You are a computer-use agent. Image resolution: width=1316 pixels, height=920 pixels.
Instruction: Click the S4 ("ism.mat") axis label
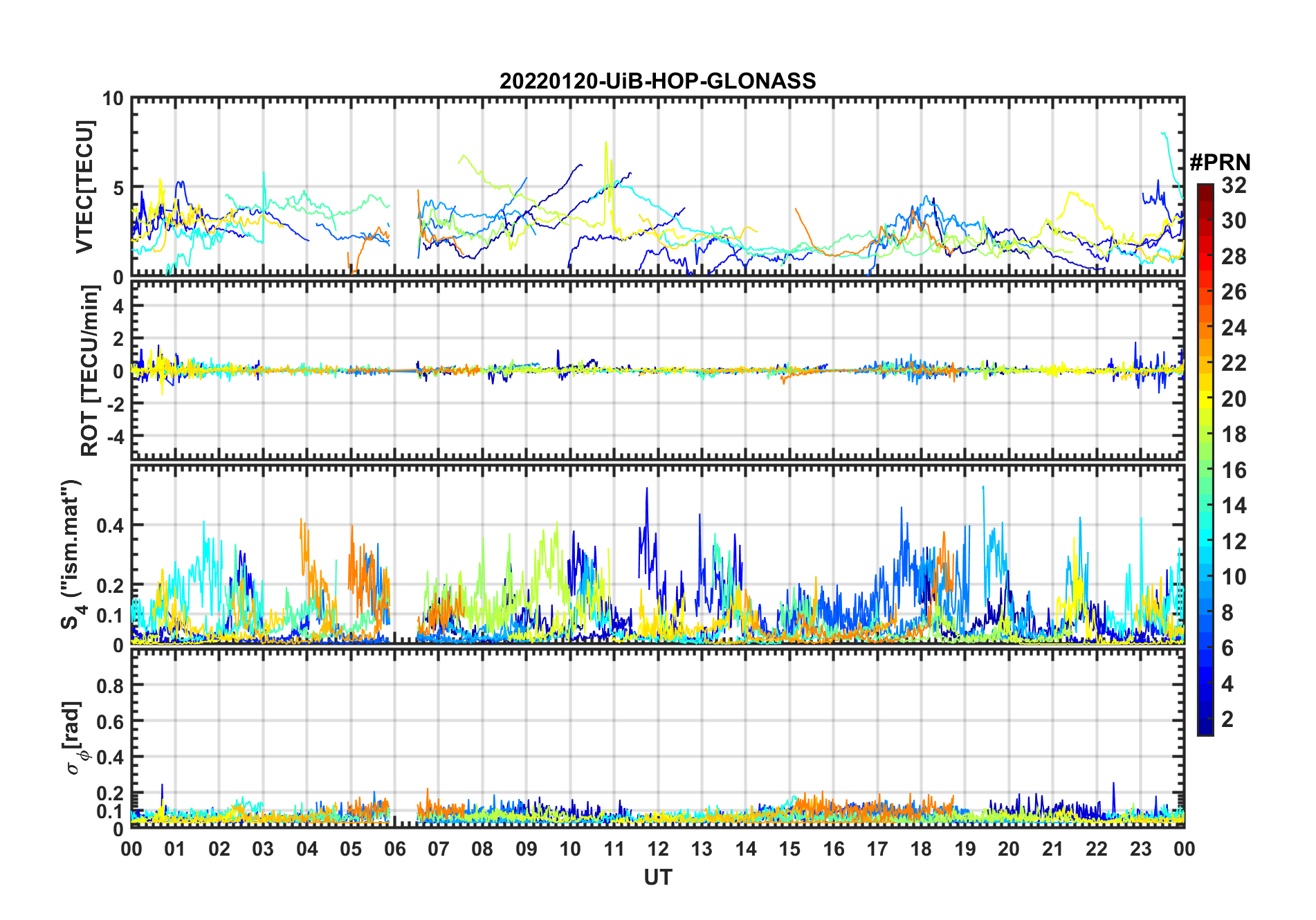[x=72, y=555]
